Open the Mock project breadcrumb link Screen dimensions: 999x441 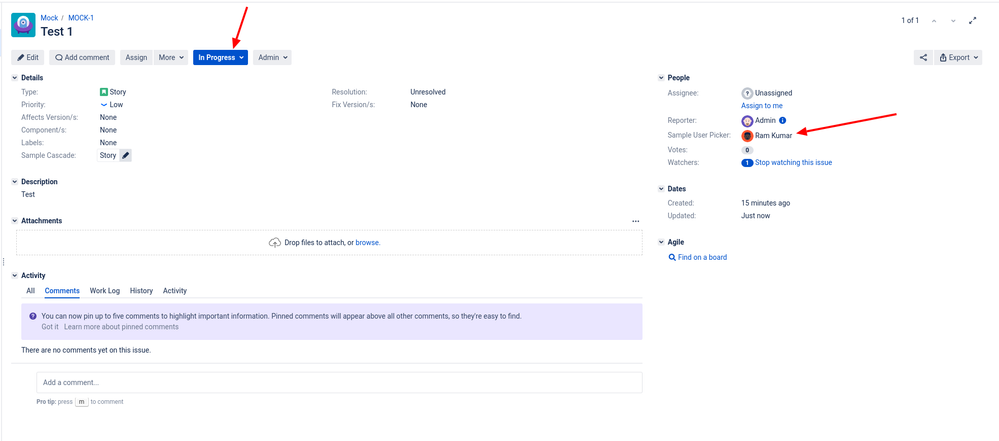coord(49,18)
